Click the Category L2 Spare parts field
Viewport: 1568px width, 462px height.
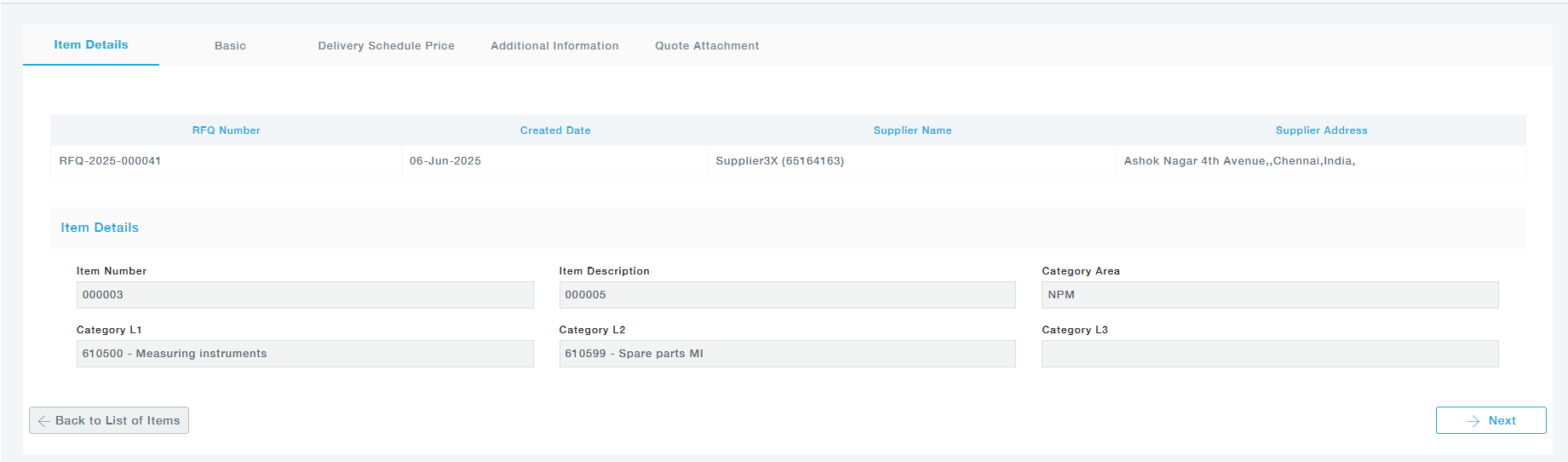[x=787, y=354]
